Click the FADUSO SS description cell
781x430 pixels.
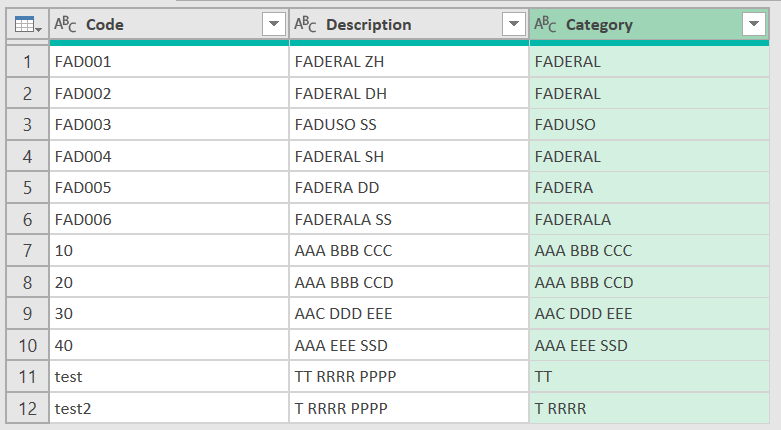coord(409,125)
